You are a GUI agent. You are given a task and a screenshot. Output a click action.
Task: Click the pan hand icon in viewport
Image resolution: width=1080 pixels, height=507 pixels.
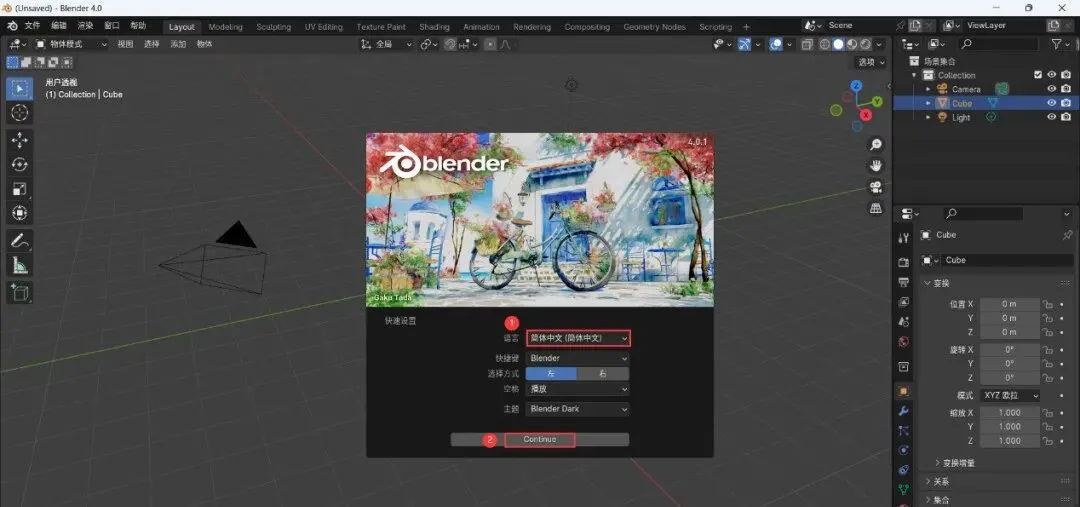click(876, 165)
